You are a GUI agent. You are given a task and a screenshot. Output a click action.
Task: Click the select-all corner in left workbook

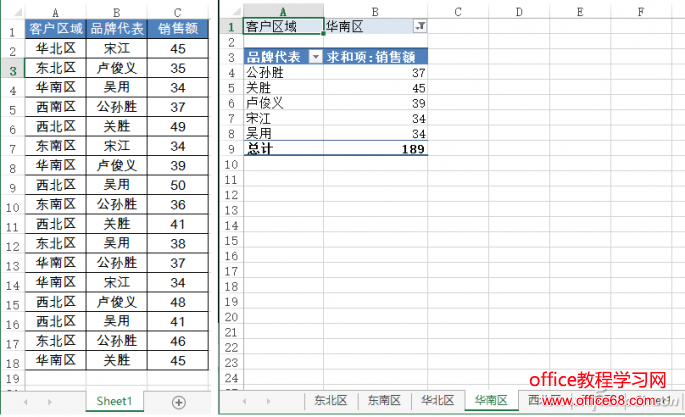(x=17, y=12)
